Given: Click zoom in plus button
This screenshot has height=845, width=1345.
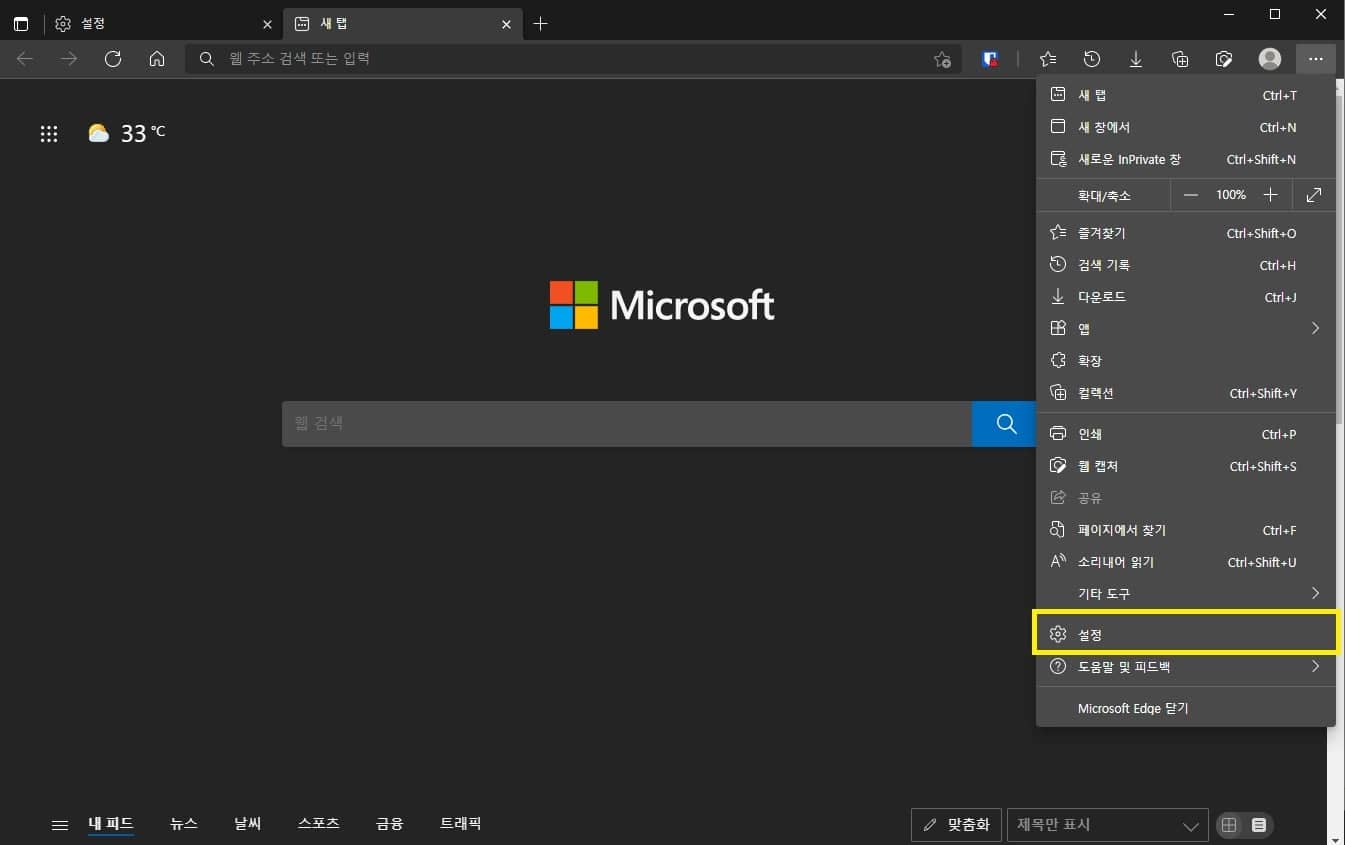Looking at the screenshot, I should 1270,195.
